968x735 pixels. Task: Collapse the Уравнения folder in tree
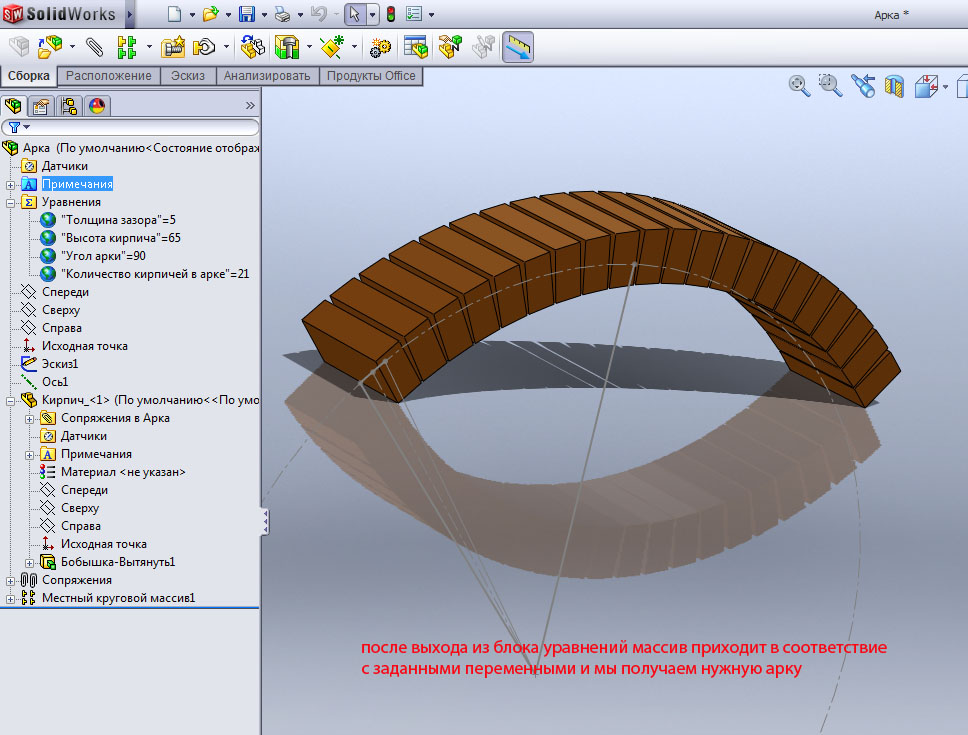tap(11, 202)
